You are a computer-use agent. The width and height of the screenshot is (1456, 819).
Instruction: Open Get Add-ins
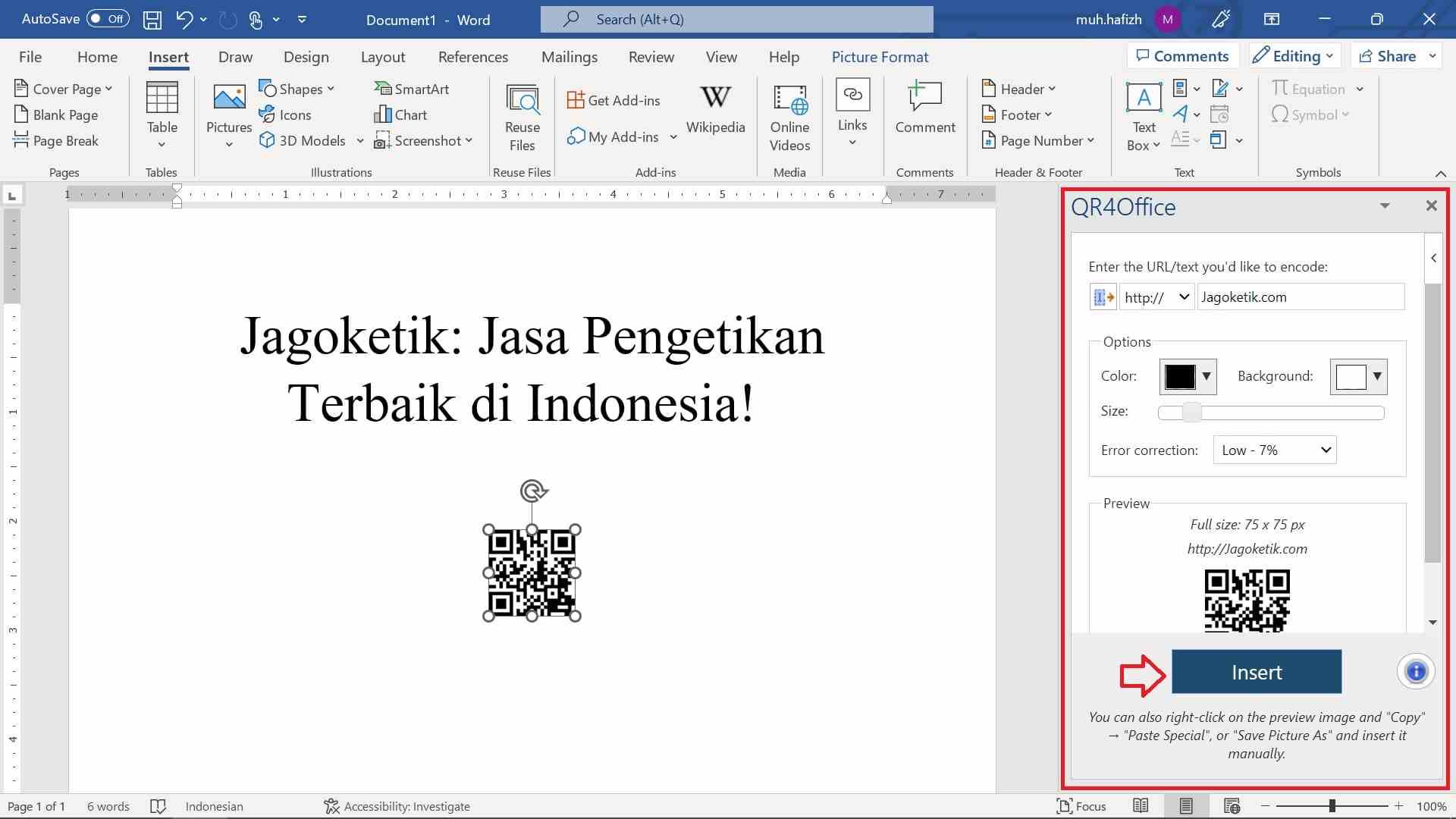[614, 99]
